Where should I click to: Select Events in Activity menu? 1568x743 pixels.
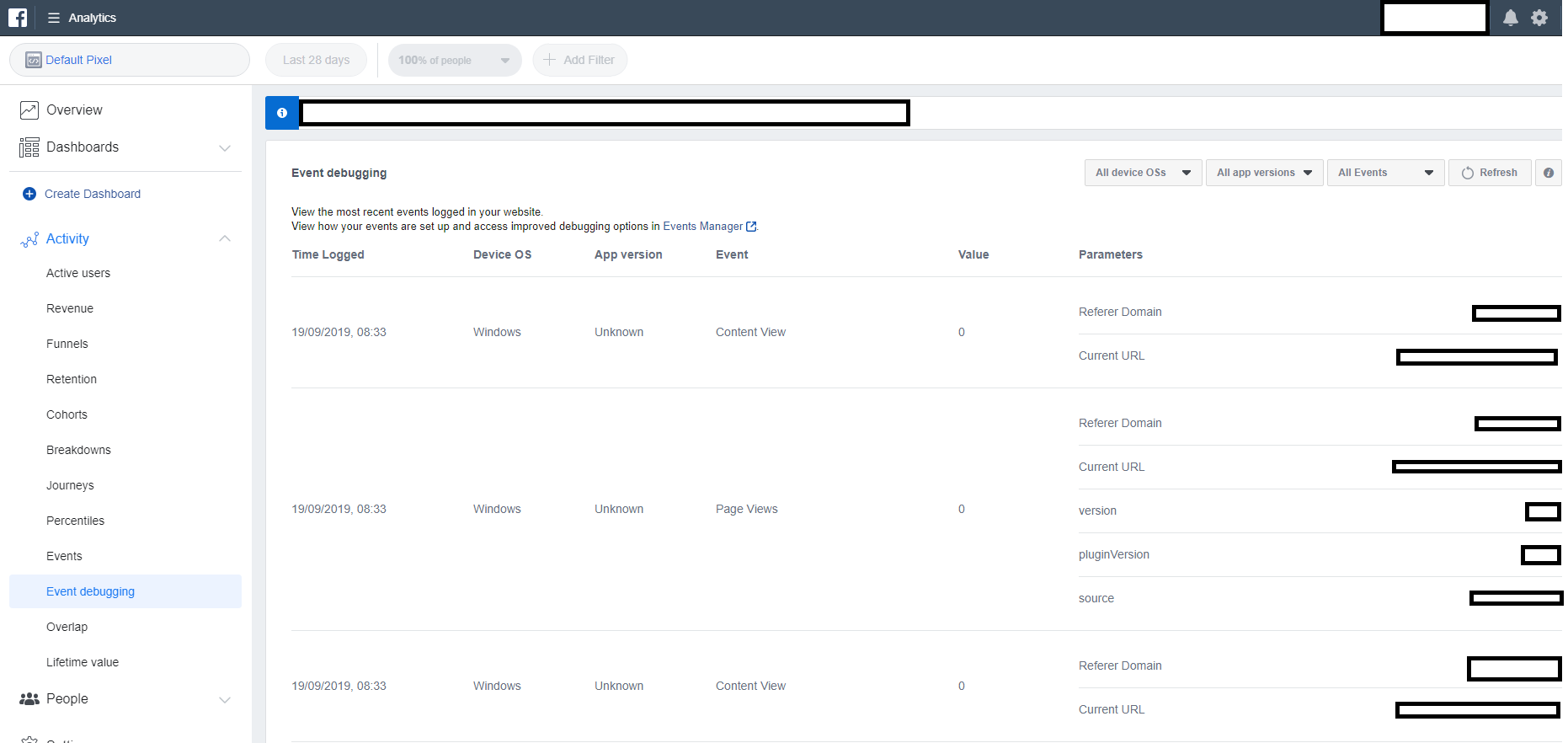pyautogui.click(x=64, y=556)
